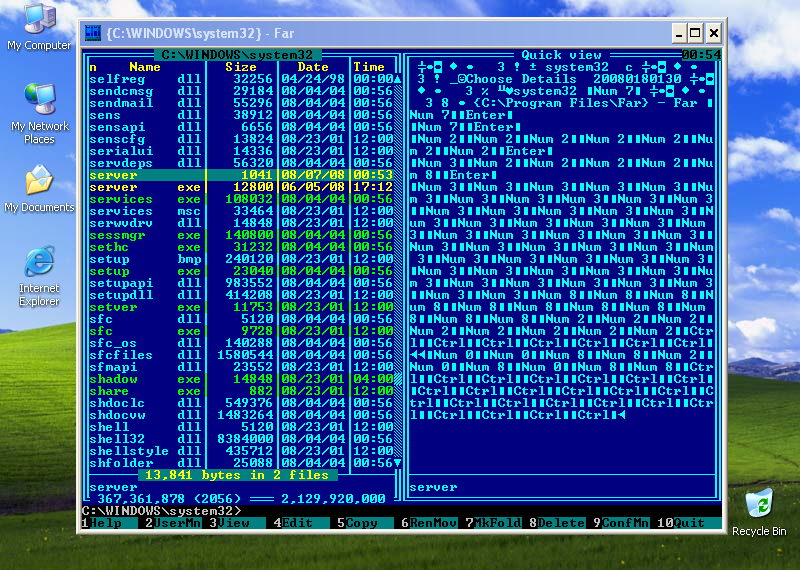Click the Date column header
This screenshot has width=800, height=570.
click(312, 67)
